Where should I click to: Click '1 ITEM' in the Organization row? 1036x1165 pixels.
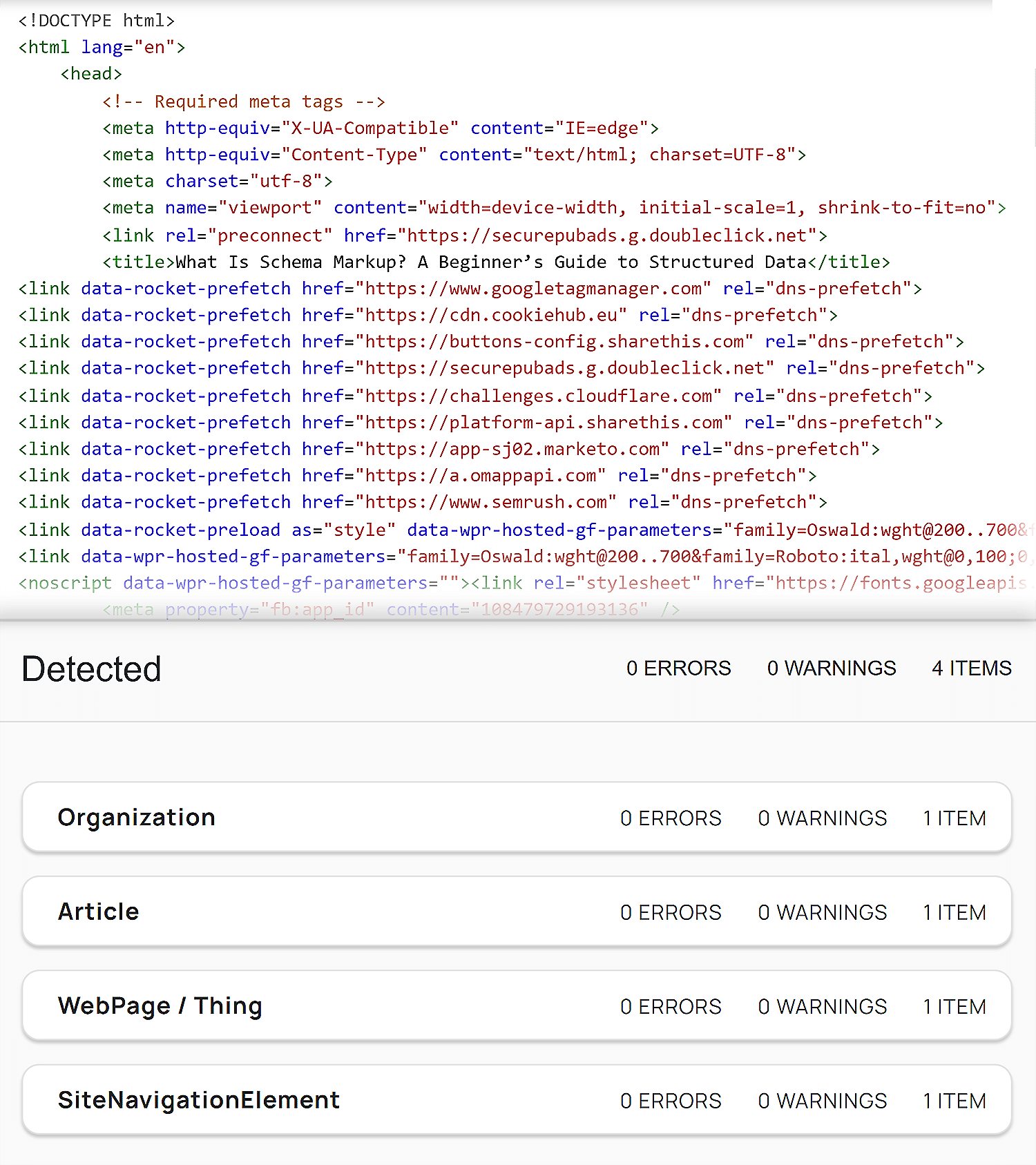click(955, 818)
